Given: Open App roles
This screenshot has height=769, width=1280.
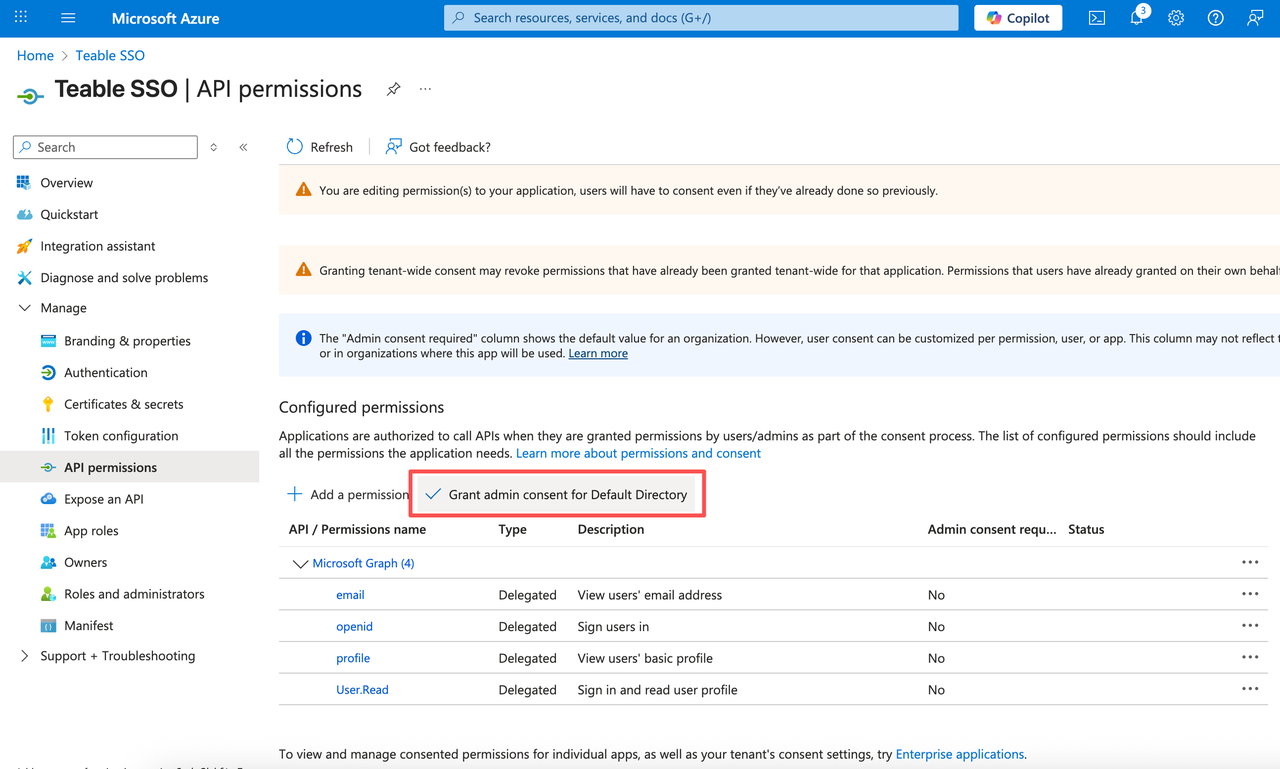Looking at the screenshot, I should coord(91,531).
